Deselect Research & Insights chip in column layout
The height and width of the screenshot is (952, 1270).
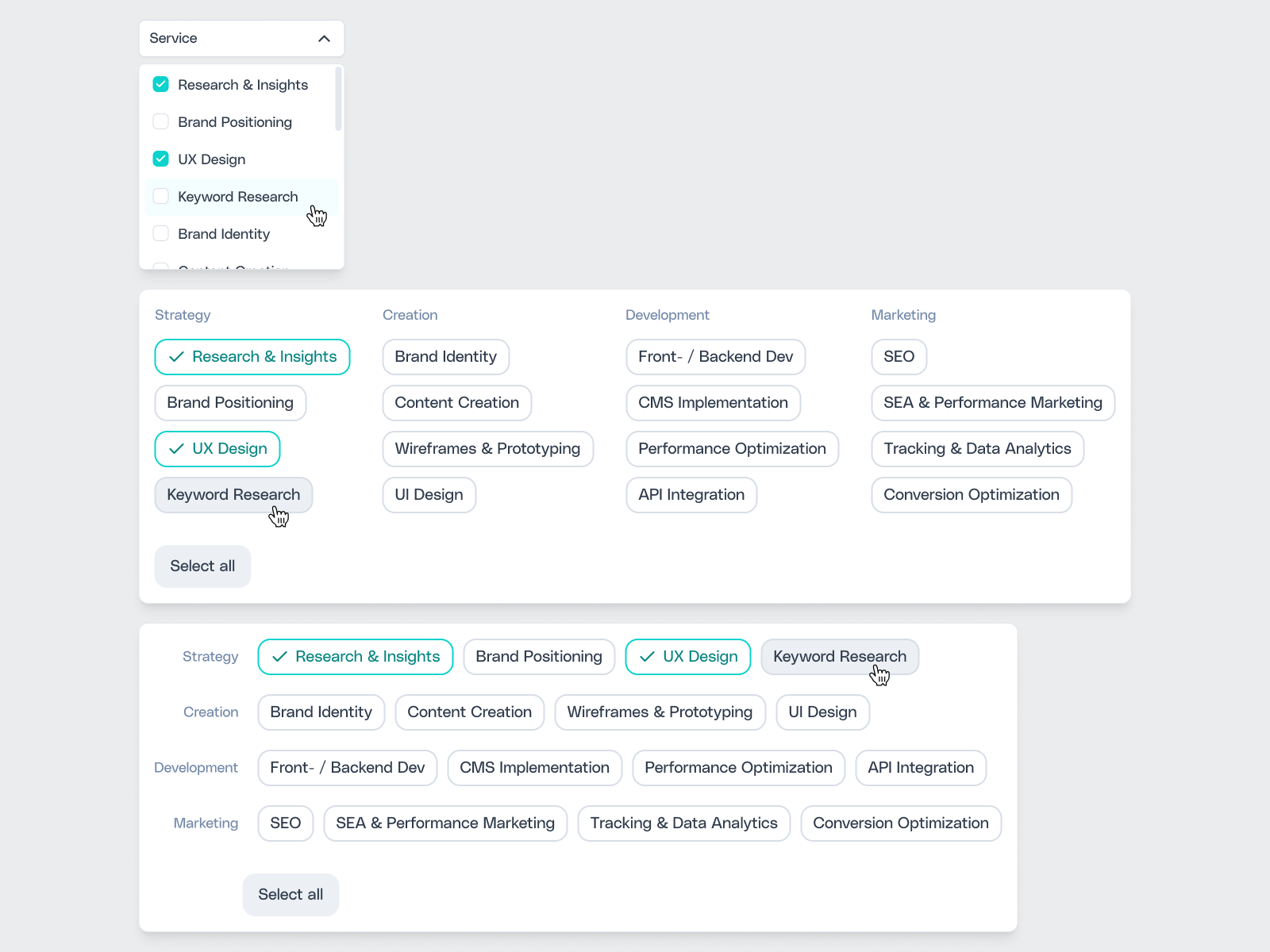coord(252,357)
